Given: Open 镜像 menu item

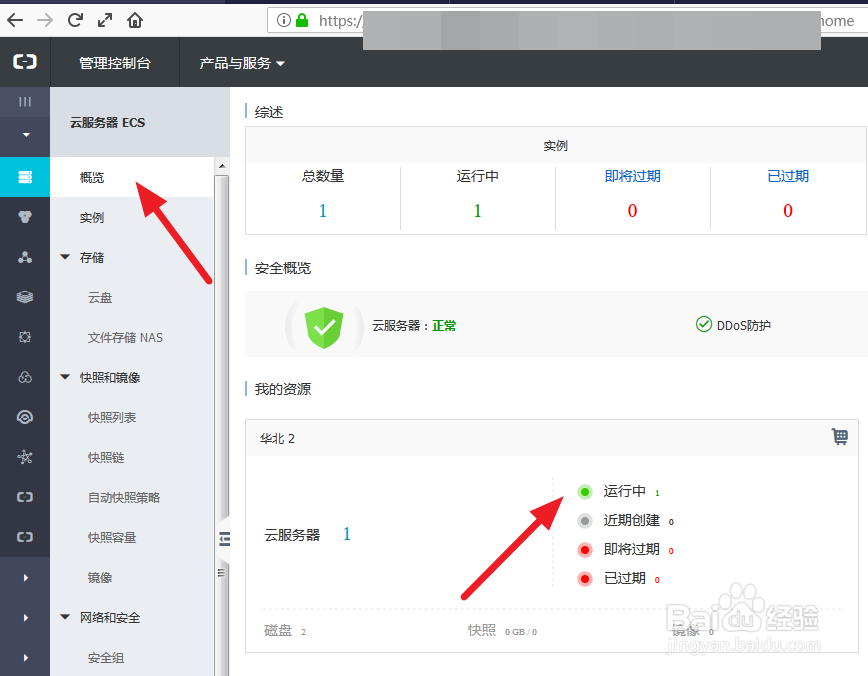Looking at the screenshot, I should coord(100,577).
